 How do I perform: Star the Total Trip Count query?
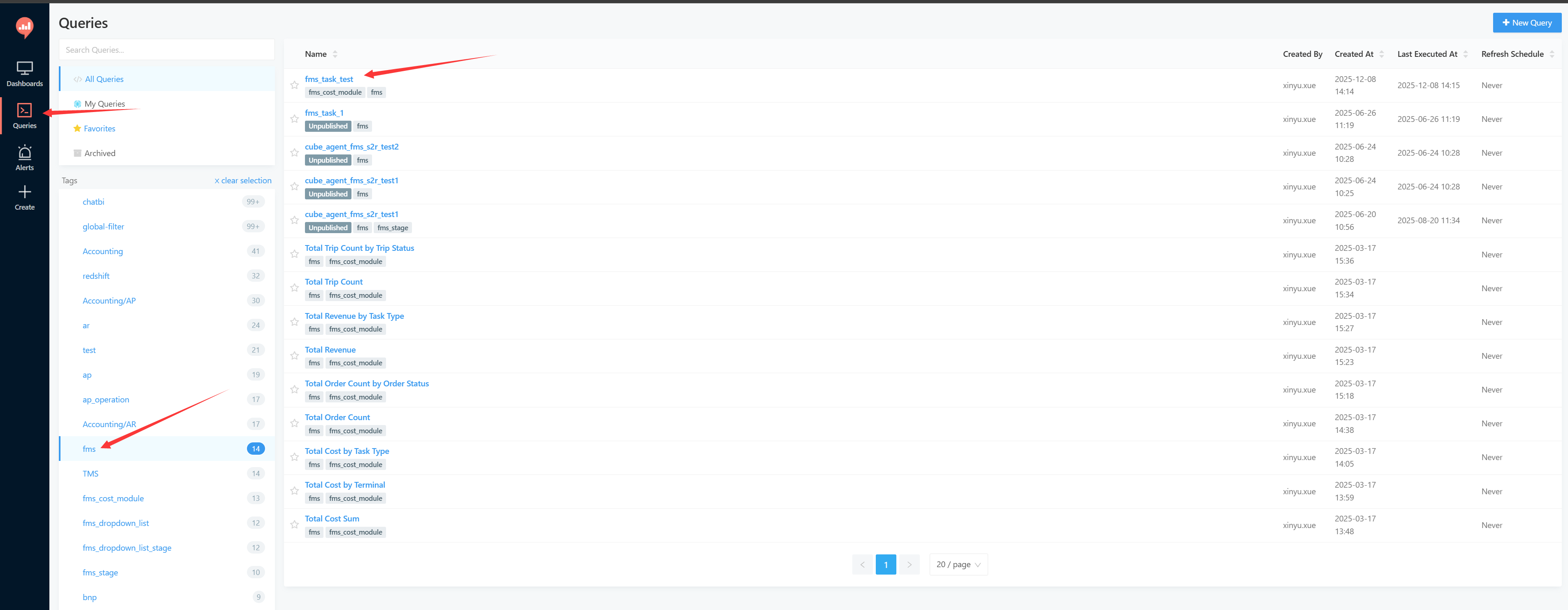(x=294, y=287)
